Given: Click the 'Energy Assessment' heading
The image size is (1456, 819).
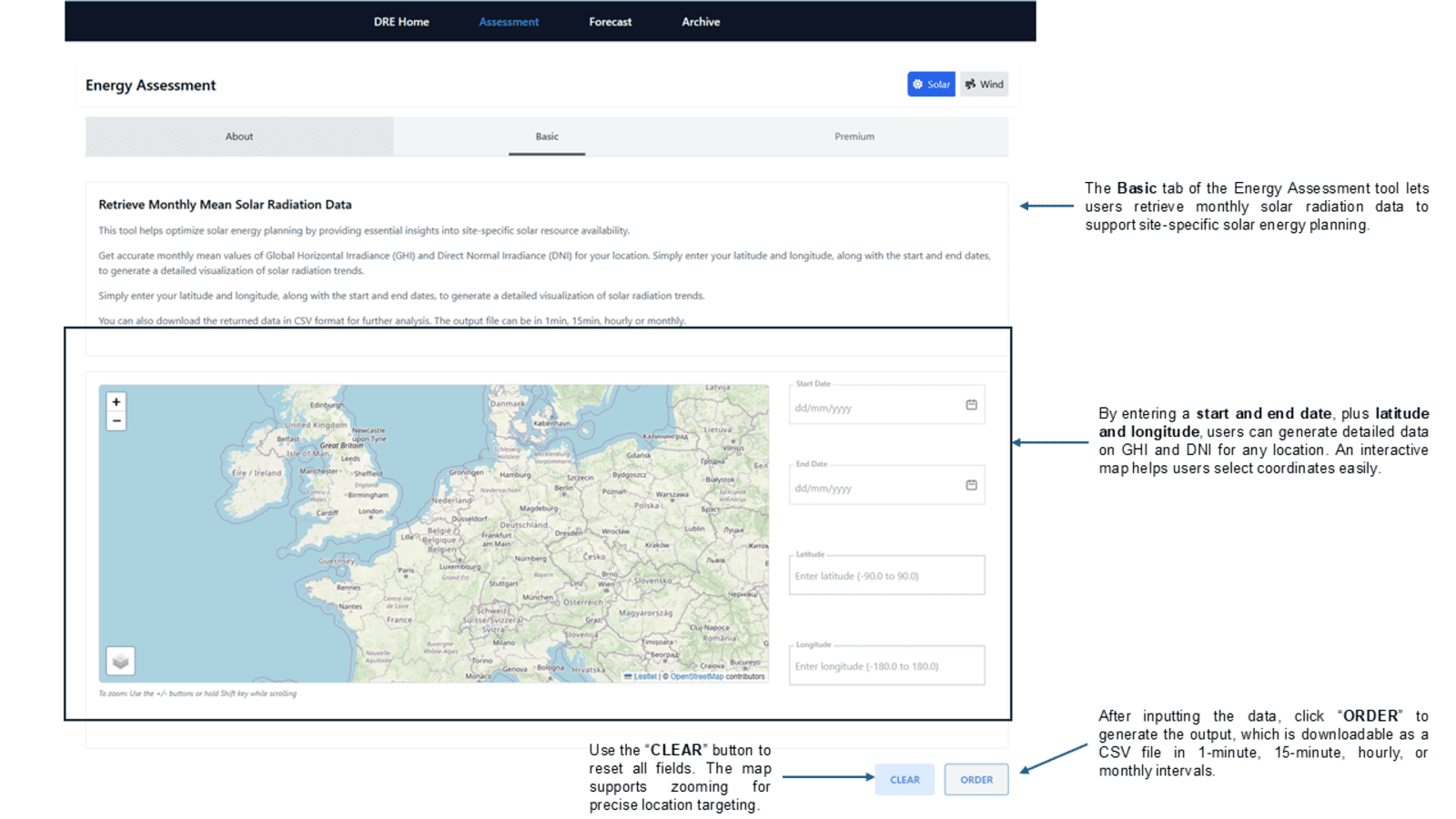Looking at the screenshot, I should [151, 85].
